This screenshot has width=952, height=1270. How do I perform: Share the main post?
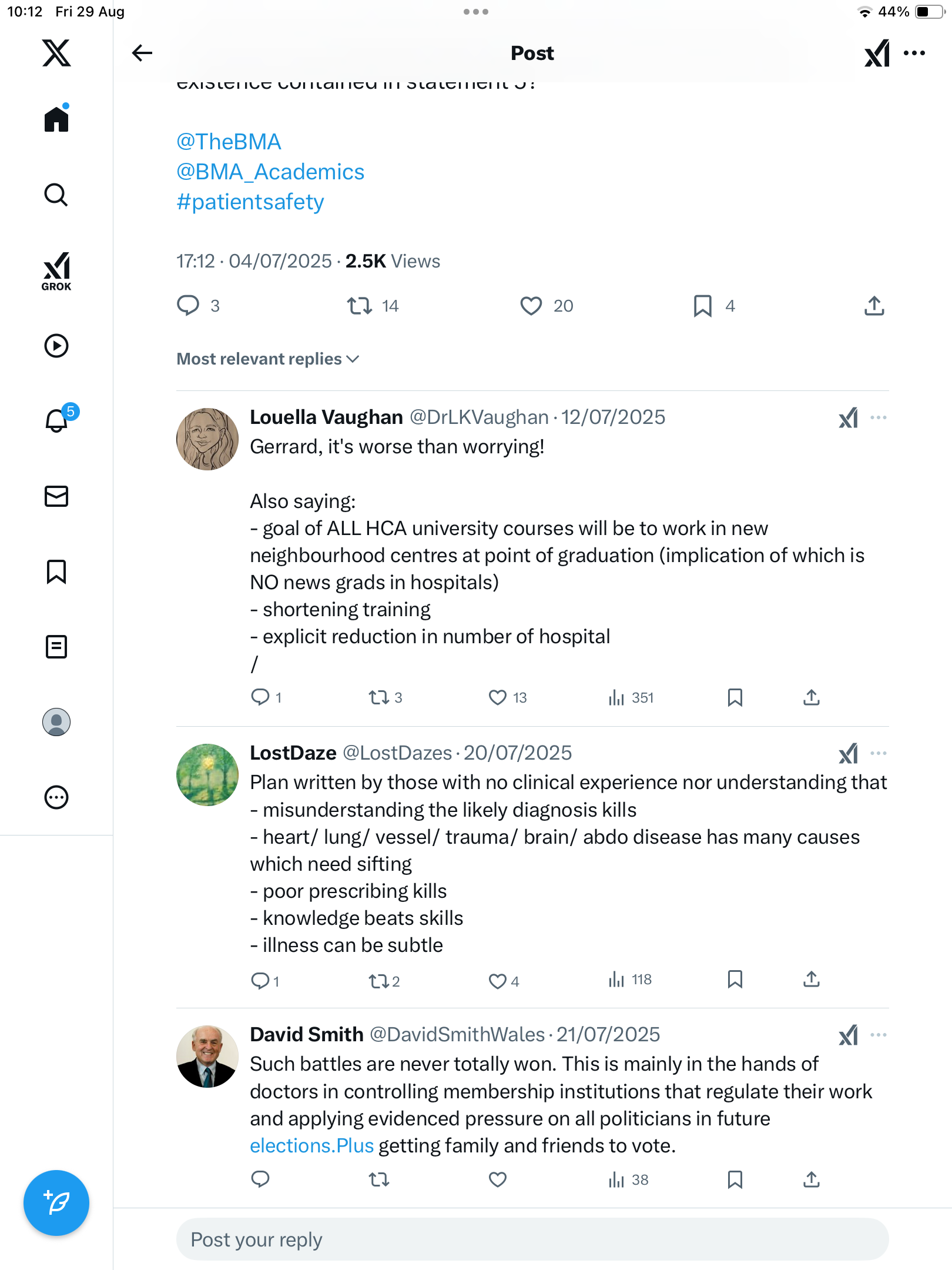click(874, 306)
